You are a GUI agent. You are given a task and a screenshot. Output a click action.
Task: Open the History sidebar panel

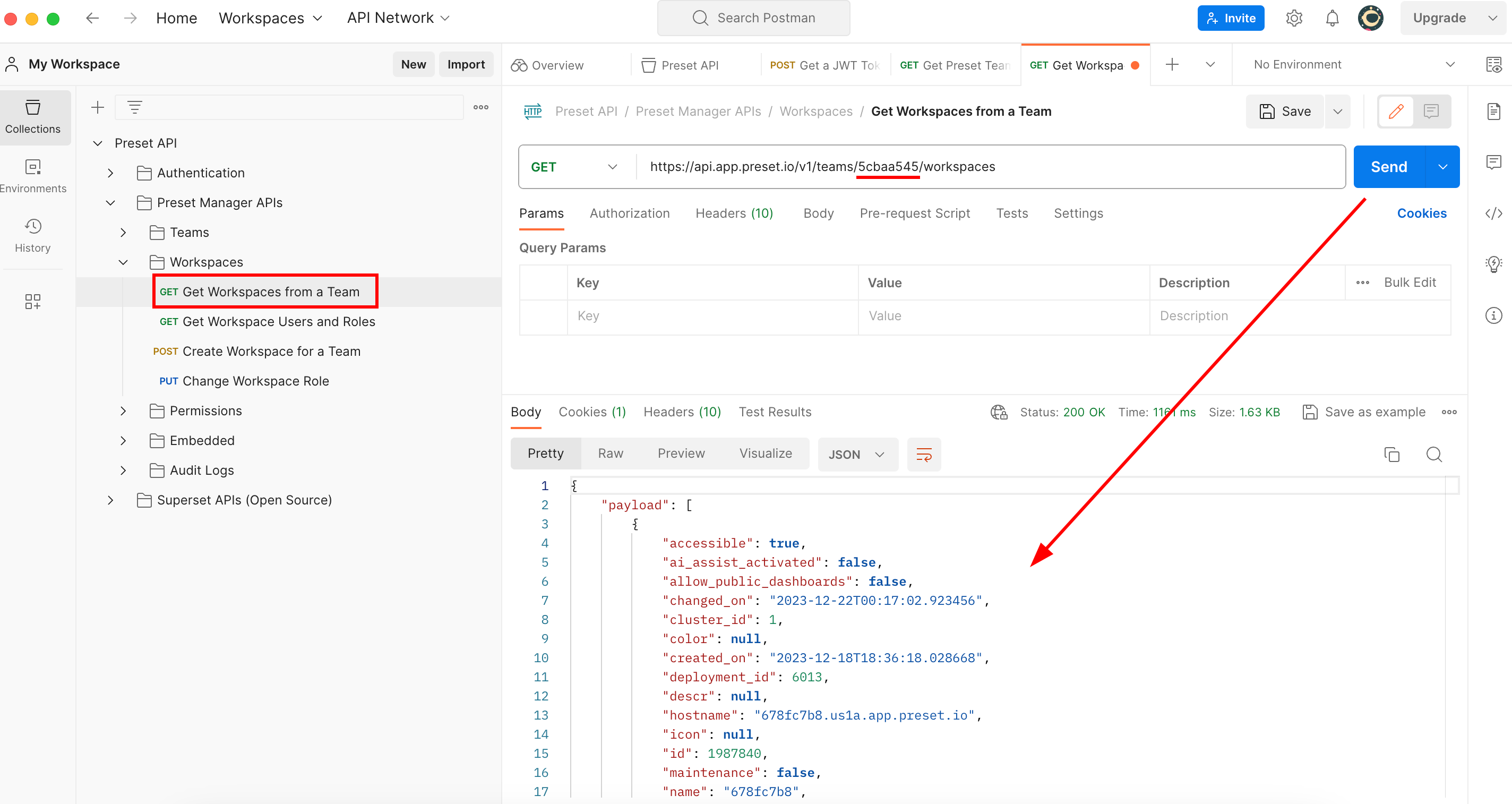tap(33, 235)
